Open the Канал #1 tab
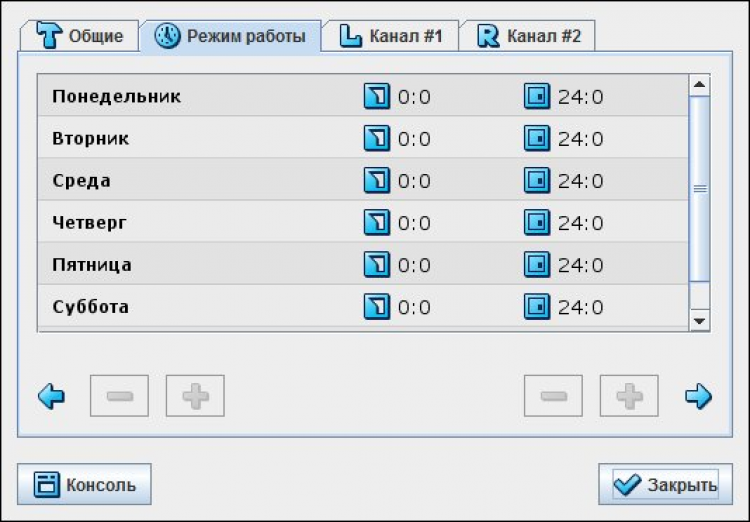Viewport: 750px width, 522px height. pos(390,36)
